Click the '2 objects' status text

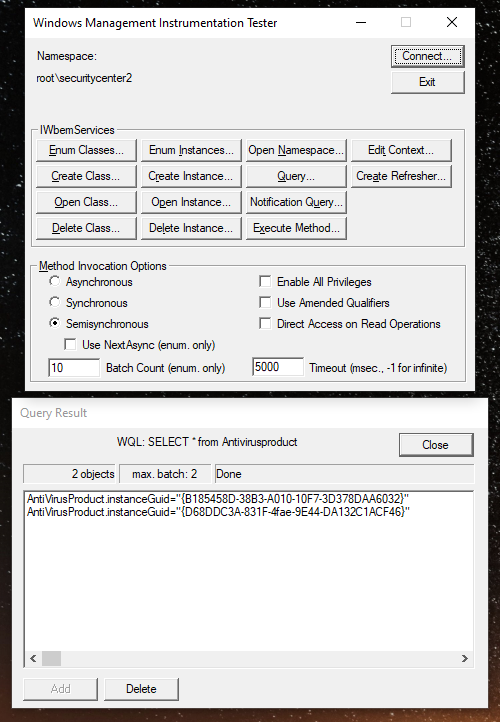(x=93, y=474)
